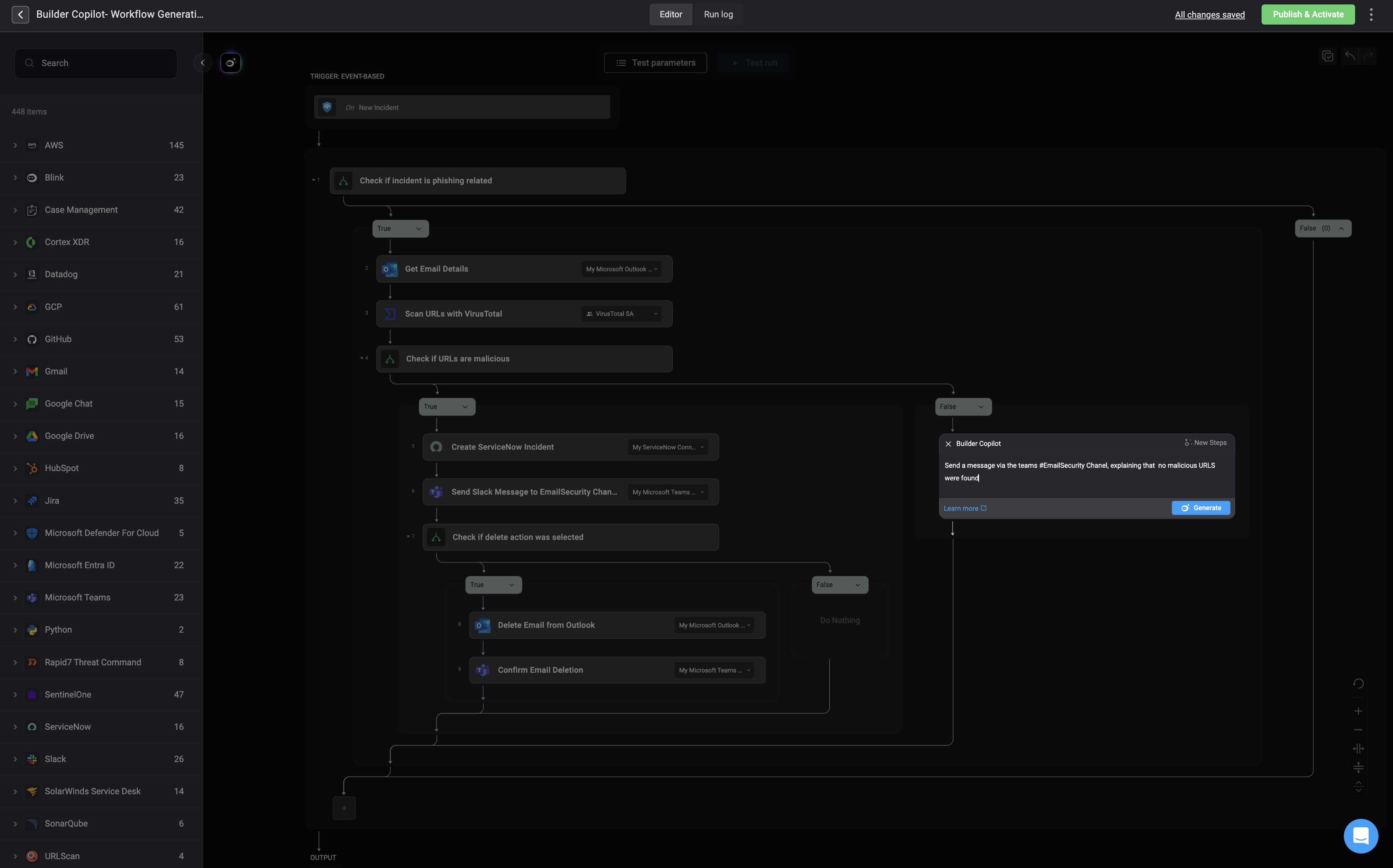This screenshot has width=1393, height=868.
Task: Click the Search input field
Action: point(96,63)
